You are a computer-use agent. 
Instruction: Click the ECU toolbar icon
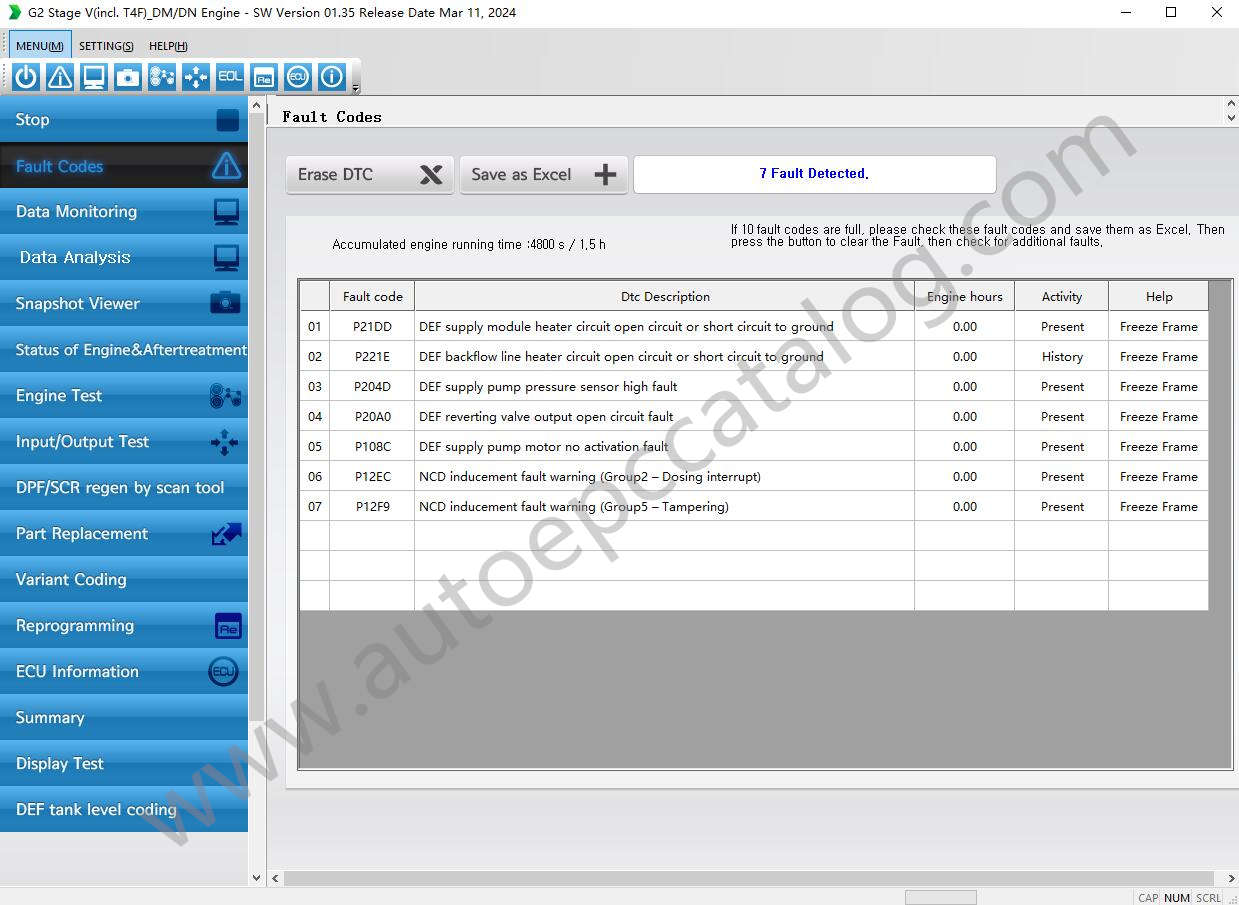coord(298,77)
